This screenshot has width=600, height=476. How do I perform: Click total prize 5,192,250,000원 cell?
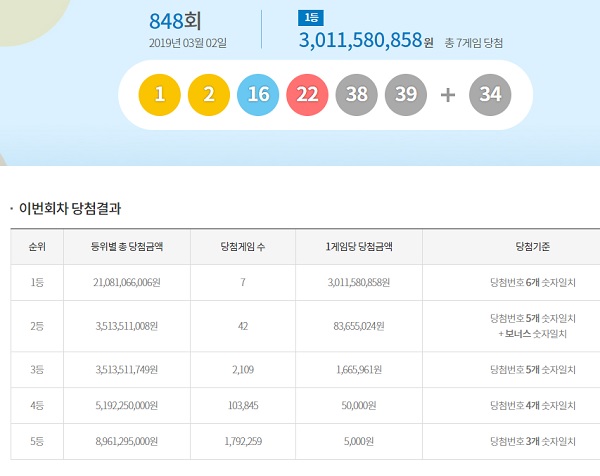pyautogui.click(x=127, y=405)
